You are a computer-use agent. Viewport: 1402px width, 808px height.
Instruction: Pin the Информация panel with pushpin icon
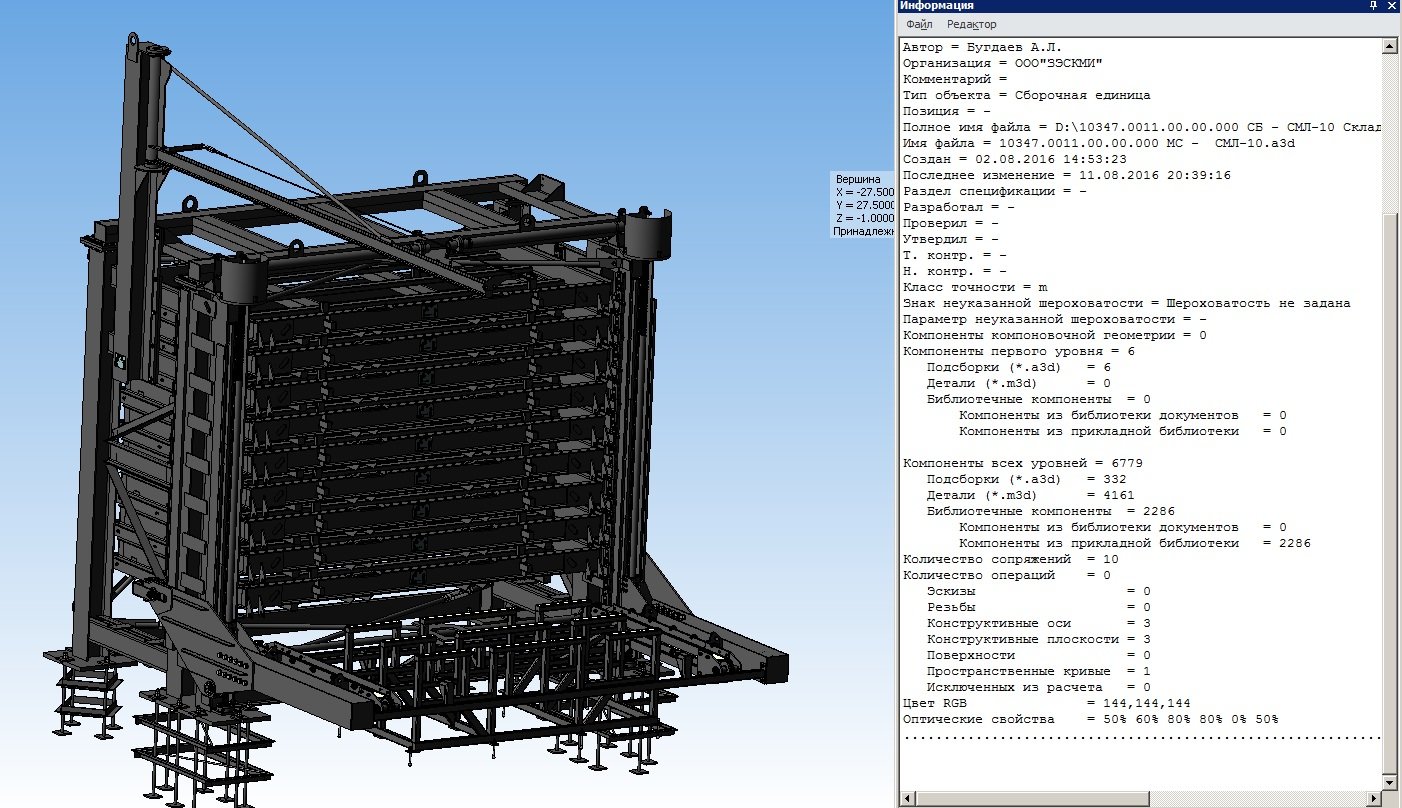(1374, 6)
